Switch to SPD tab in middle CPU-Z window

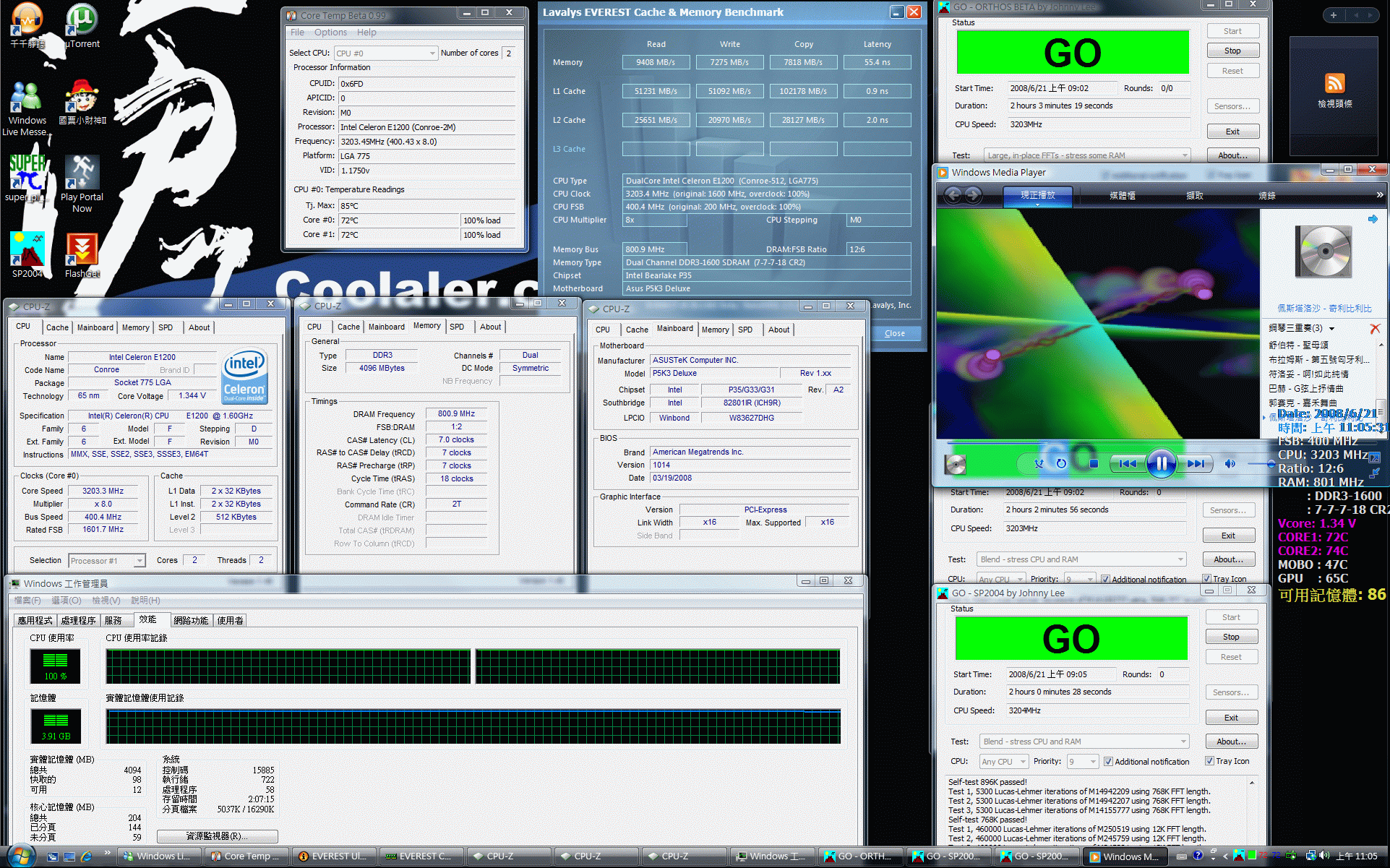tap(457, 327)
